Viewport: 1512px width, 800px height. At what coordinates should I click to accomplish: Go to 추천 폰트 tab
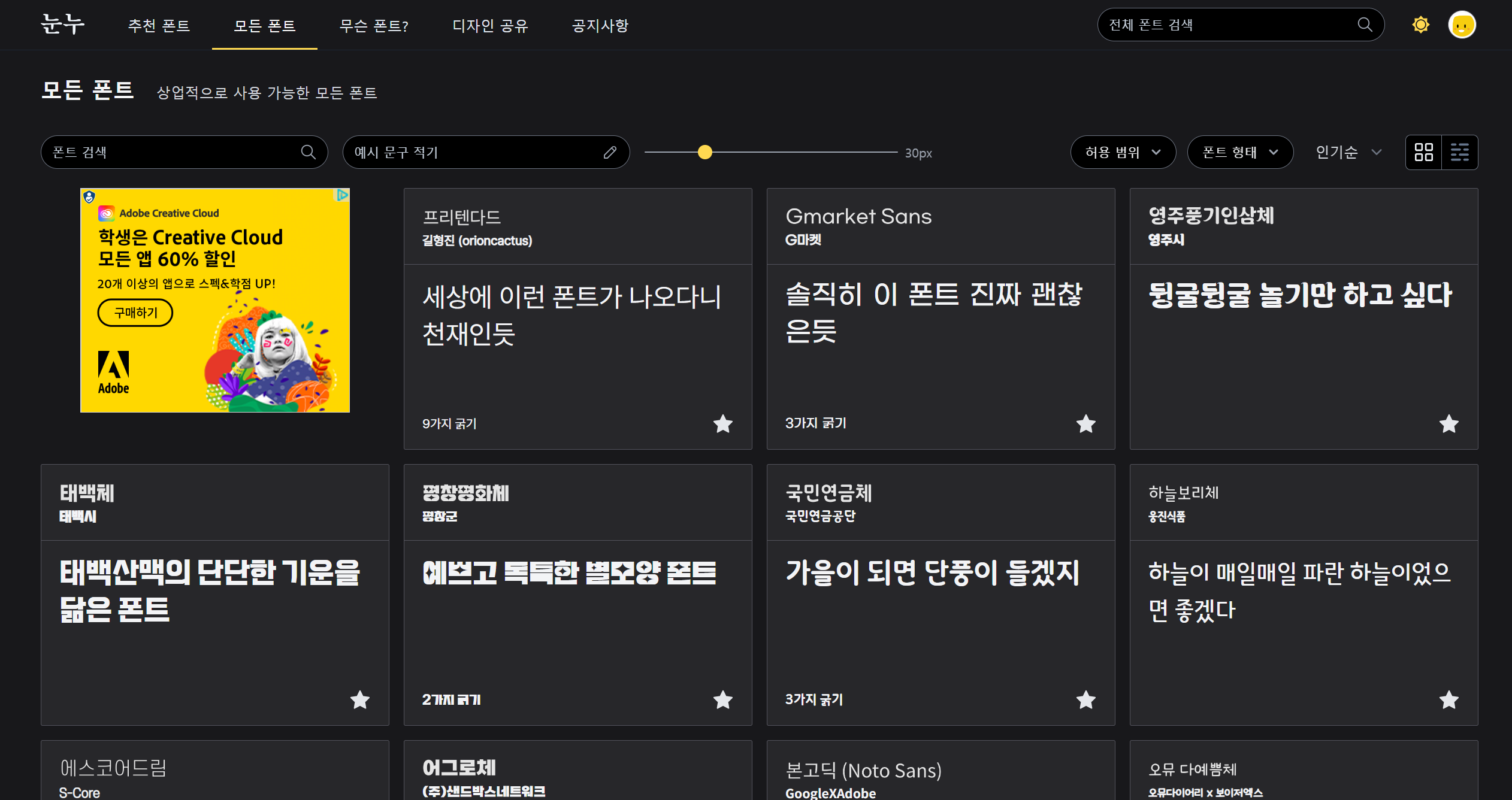[x=159, y=26]
